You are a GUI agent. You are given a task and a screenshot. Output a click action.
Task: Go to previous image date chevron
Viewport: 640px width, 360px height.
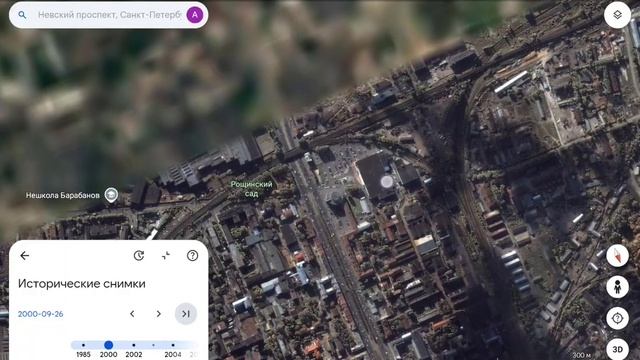[132, 314]
